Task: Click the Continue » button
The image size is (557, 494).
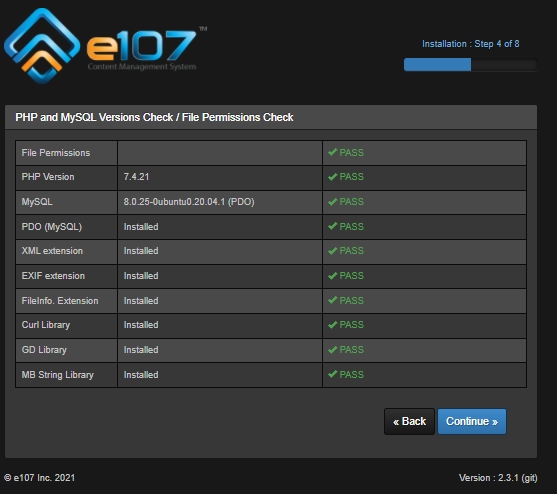Action: pyautogui.click(x=472, y=421)
